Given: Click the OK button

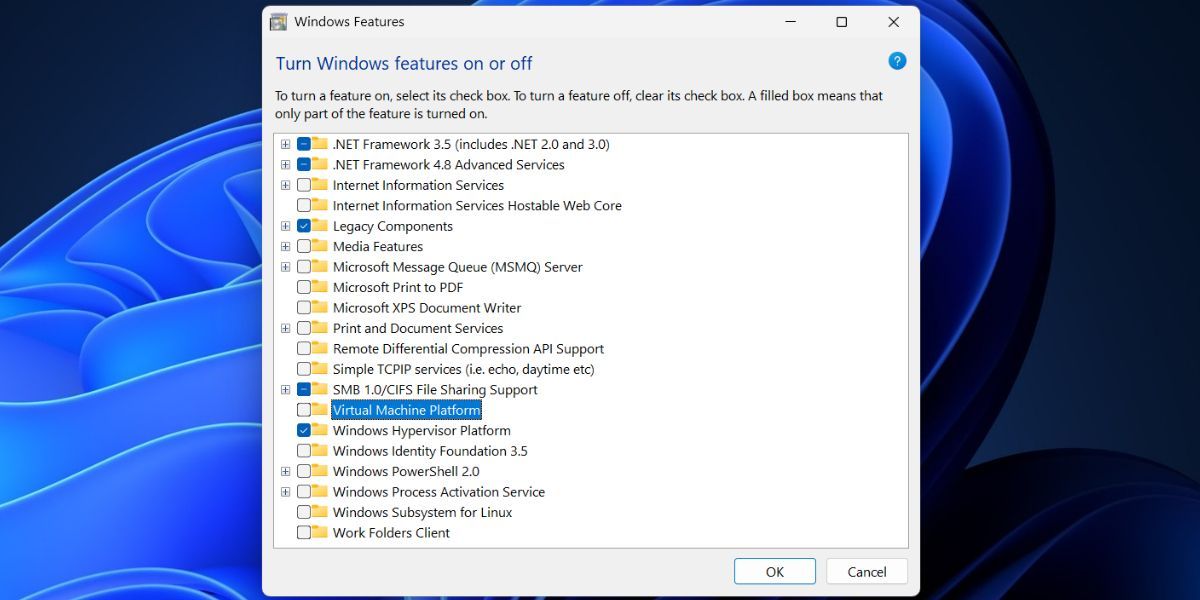Looking at the screenshot, I should (775, 571).
